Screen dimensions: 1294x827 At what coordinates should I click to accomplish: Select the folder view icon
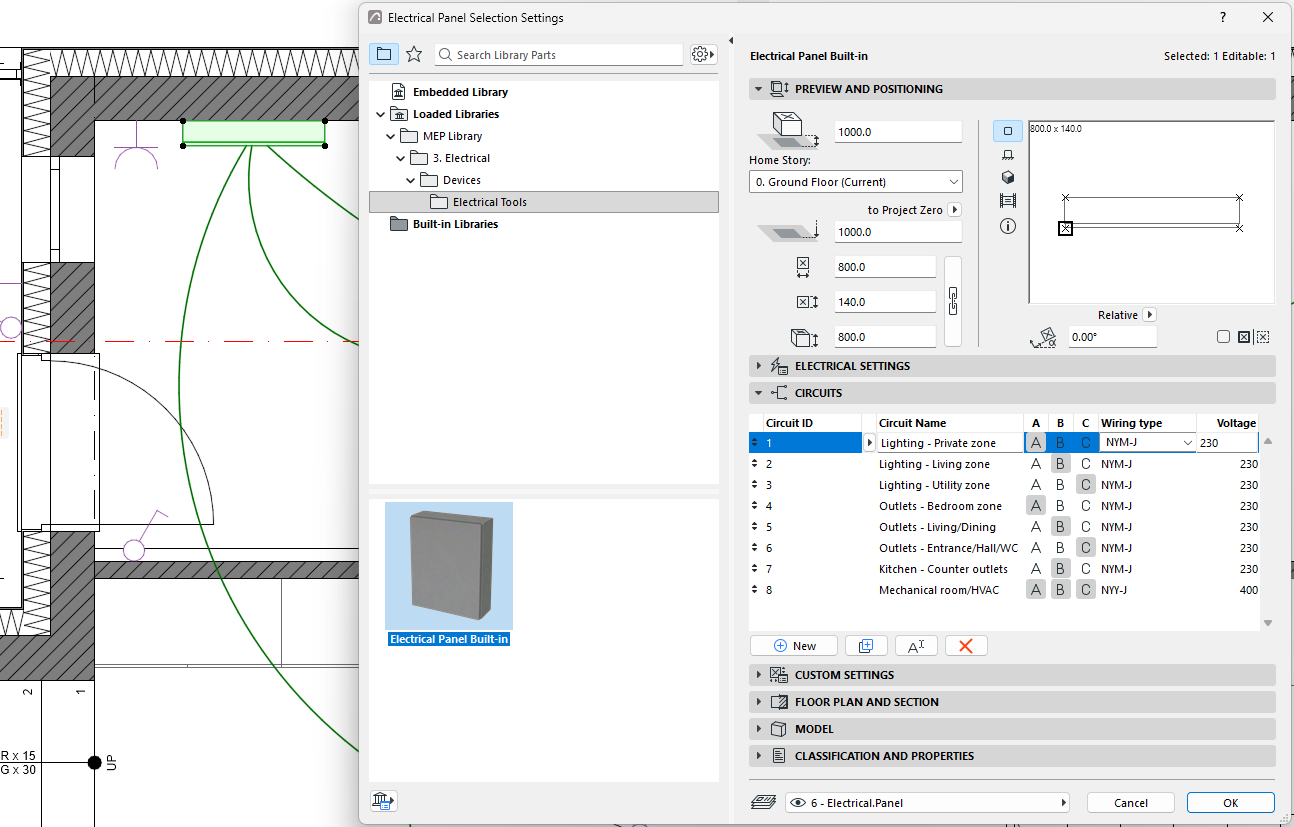click(x=384, y=54)
